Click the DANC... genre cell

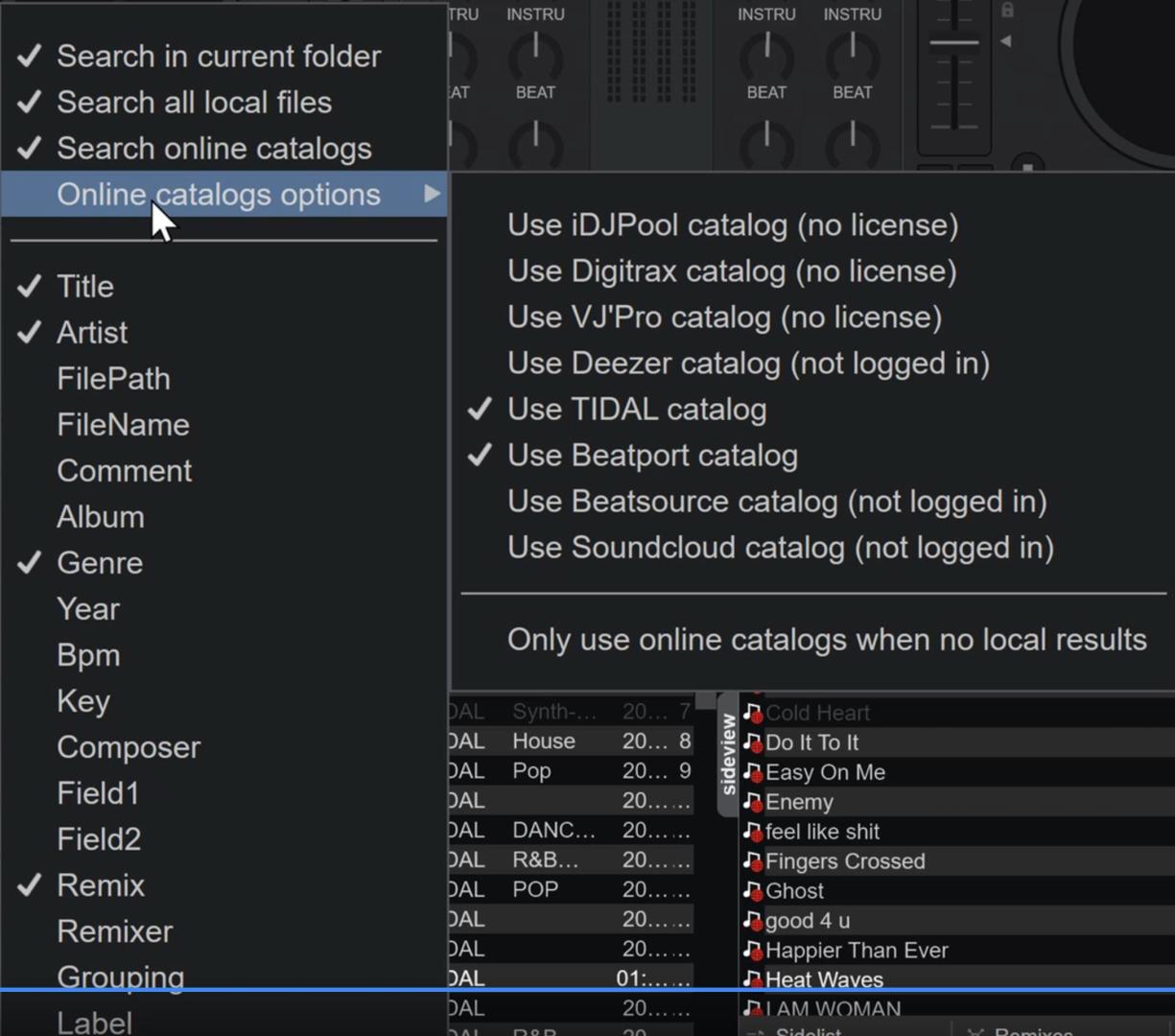click(x=553, y=831)
